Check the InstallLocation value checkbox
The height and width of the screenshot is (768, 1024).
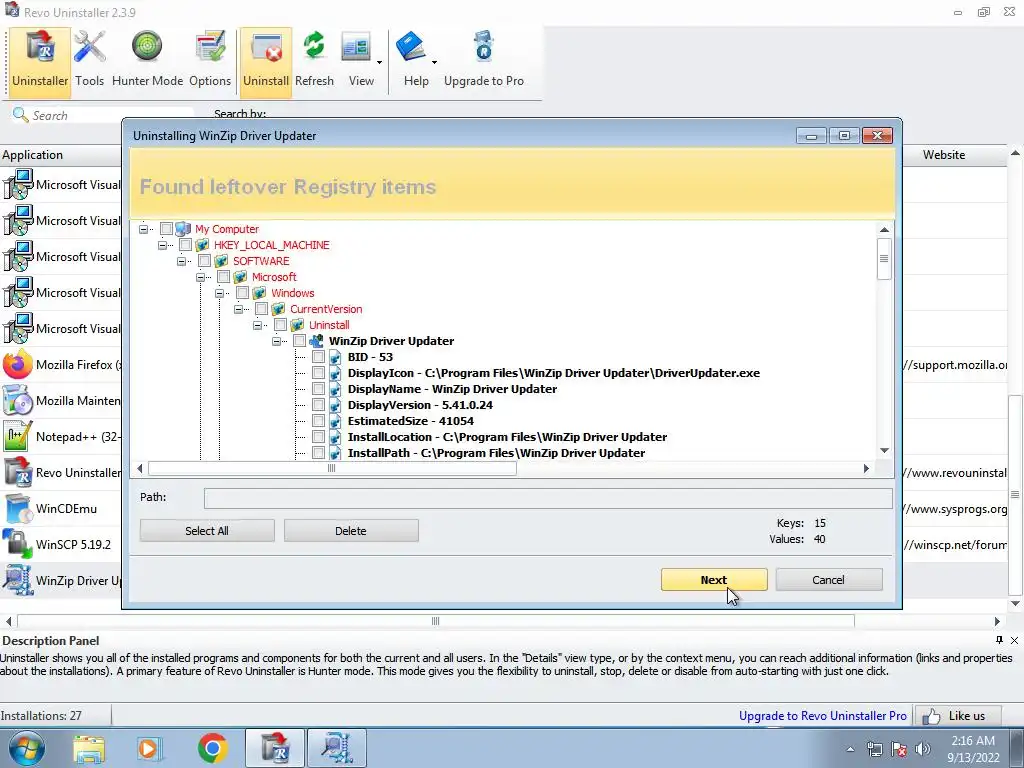click(318, 437)
